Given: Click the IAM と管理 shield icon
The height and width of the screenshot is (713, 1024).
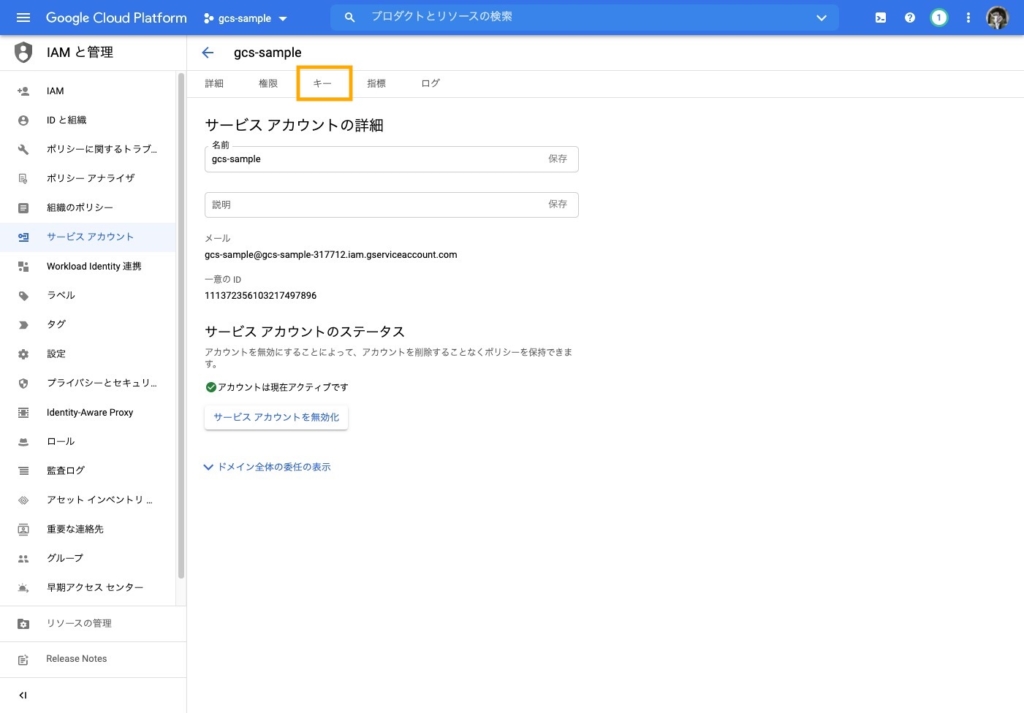Looking at the screenshot, I should pyautogui.click(x=23, y=52).
